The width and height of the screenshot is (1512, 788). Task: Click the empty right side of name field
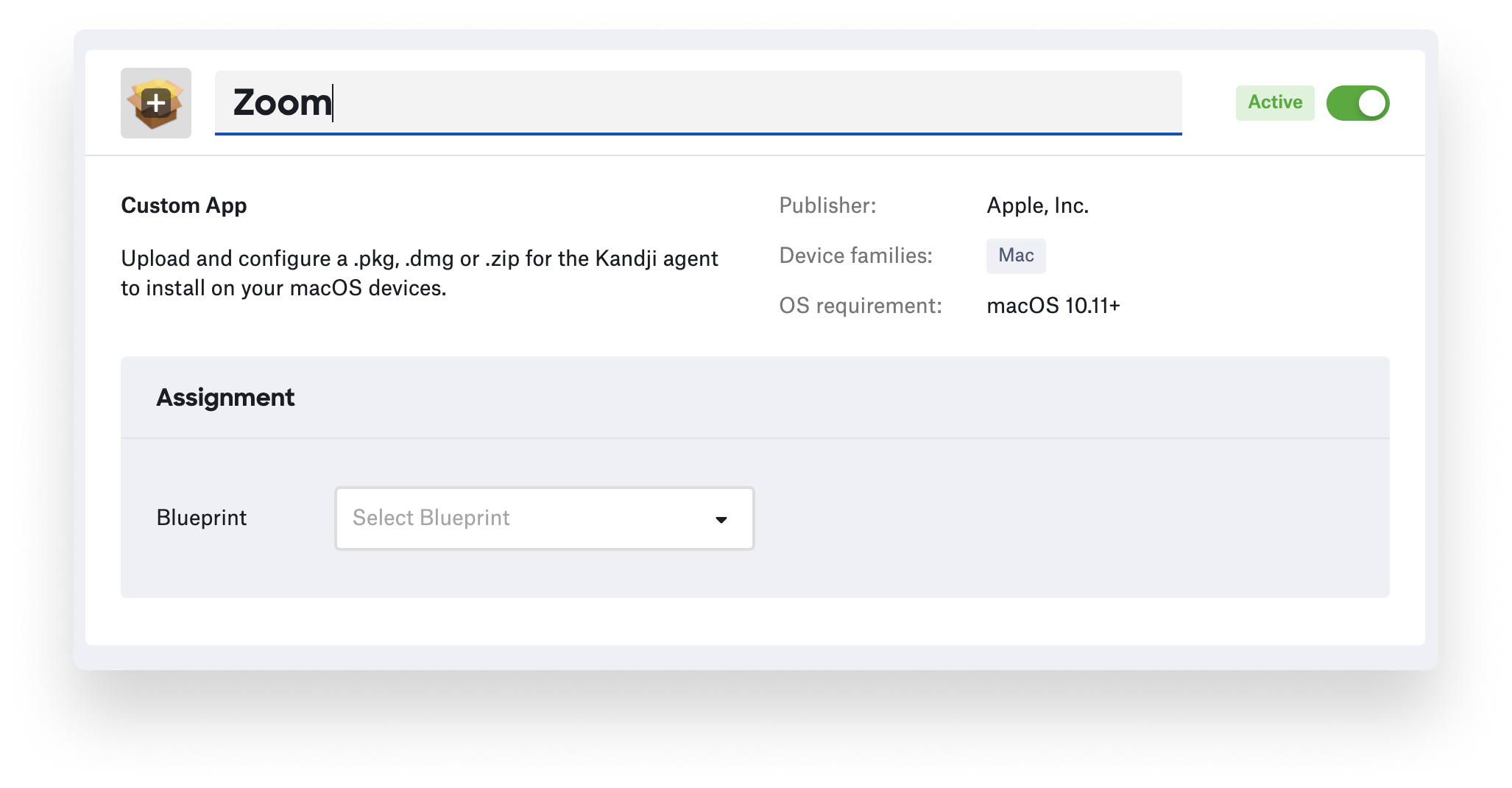pos(957,102)
